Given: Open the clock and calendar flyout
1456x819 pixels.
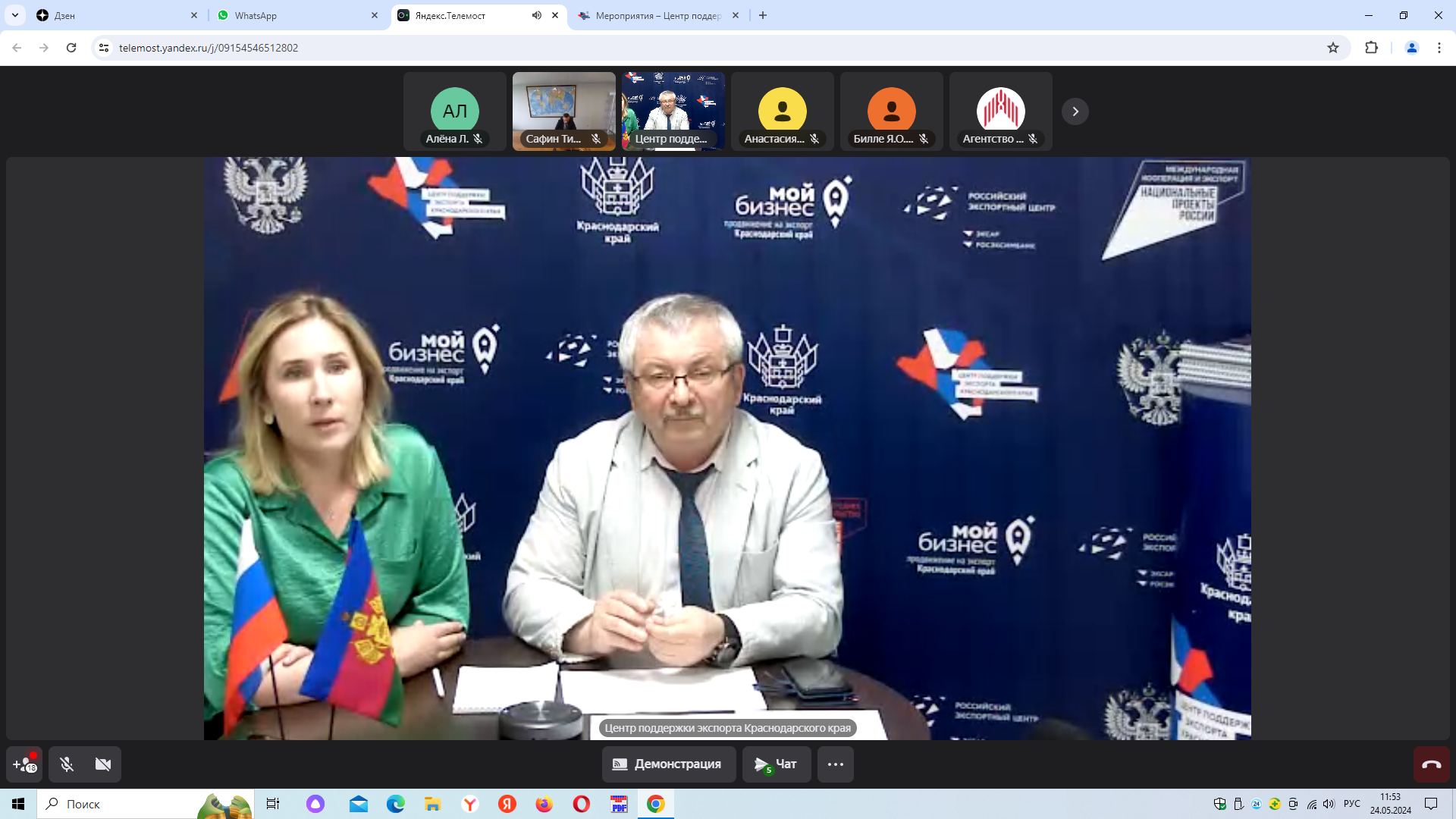Looking at the screenshot, I should (x=1391, y=804).
